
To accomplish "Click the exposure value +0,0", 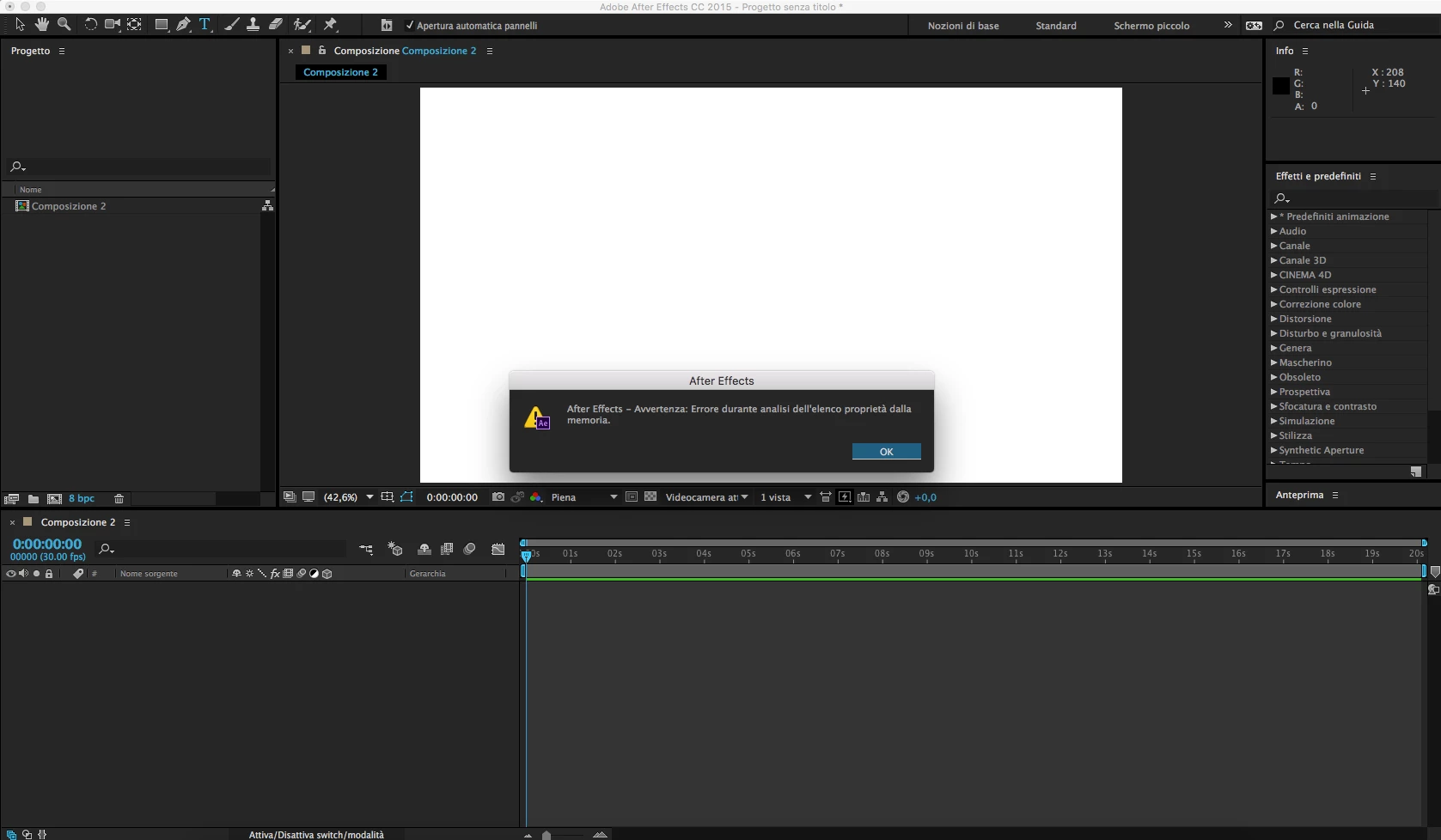I will [925, 497].
